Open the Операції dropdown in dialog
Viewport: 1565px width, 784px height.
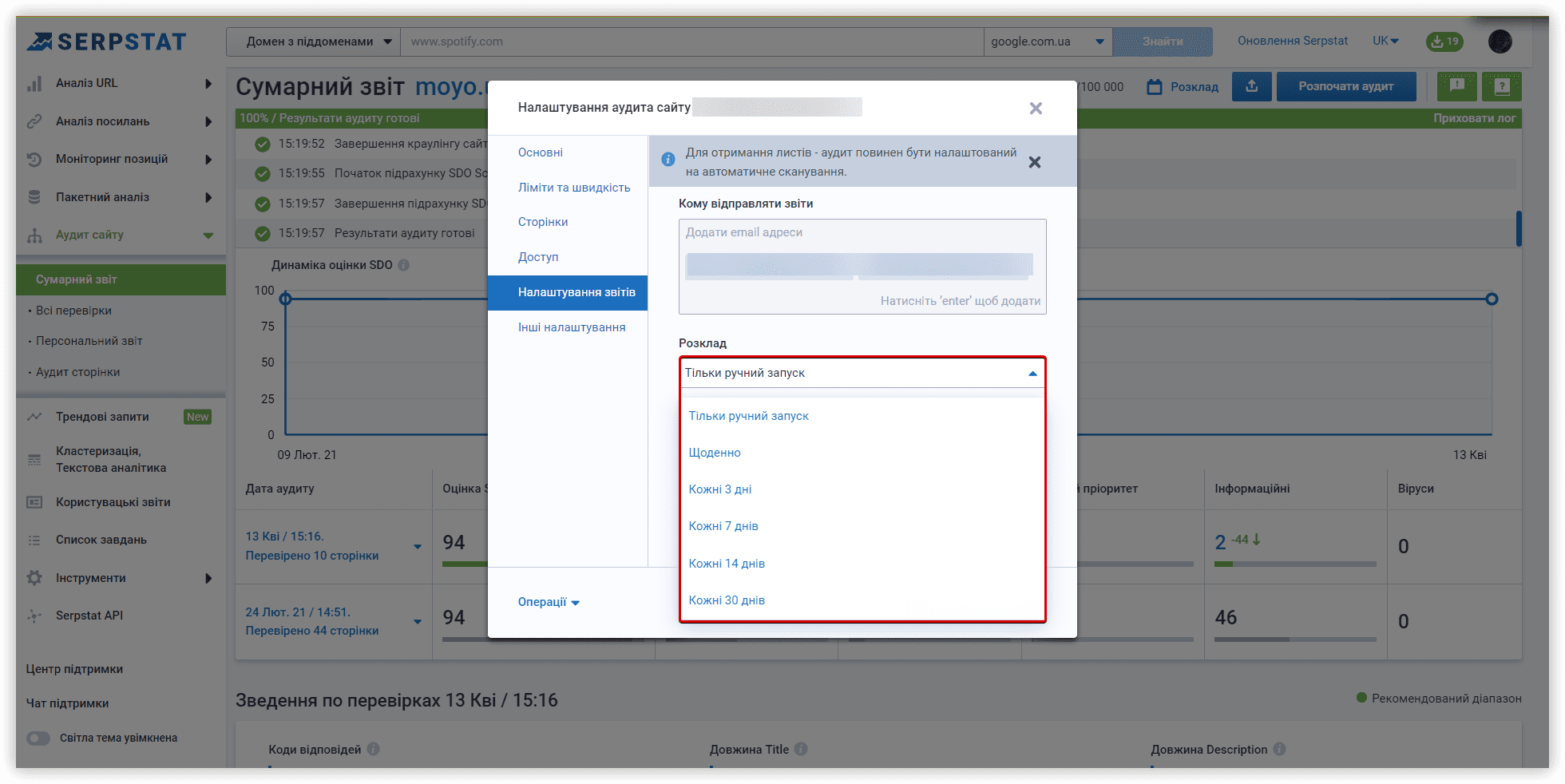(549, 602)
